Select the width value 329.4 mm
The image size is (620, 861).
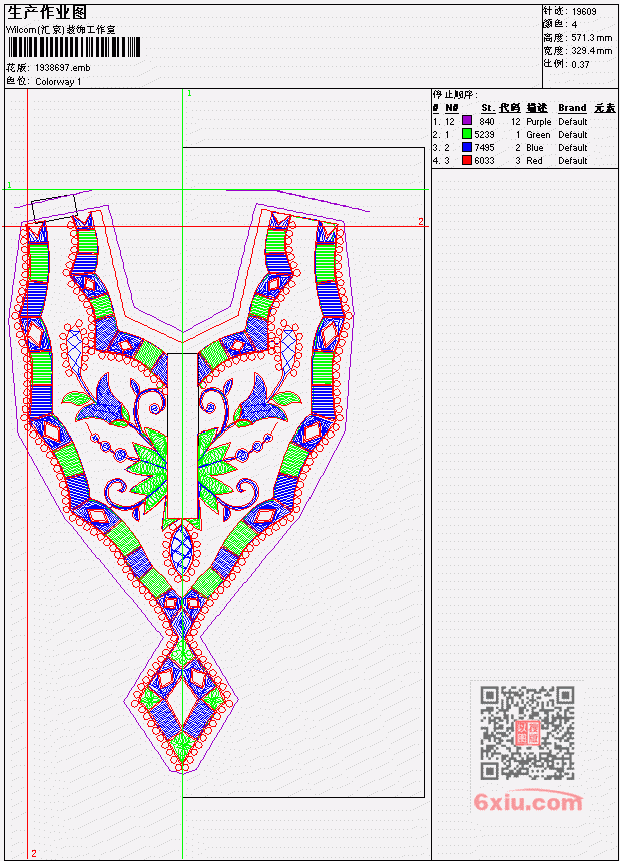(x=591, y=51)
